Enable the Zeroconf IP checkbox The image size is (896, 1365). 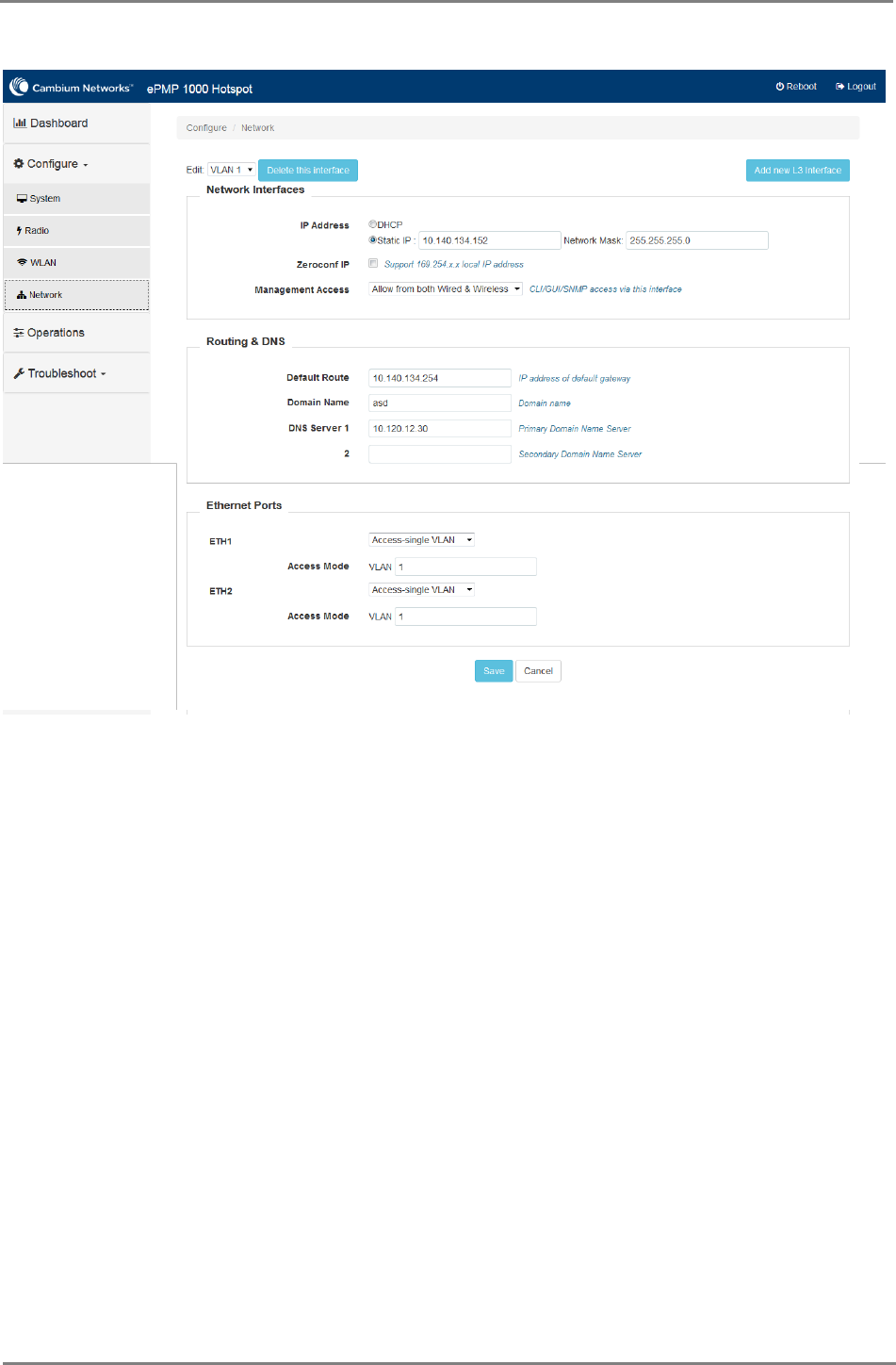coord(373,263)
